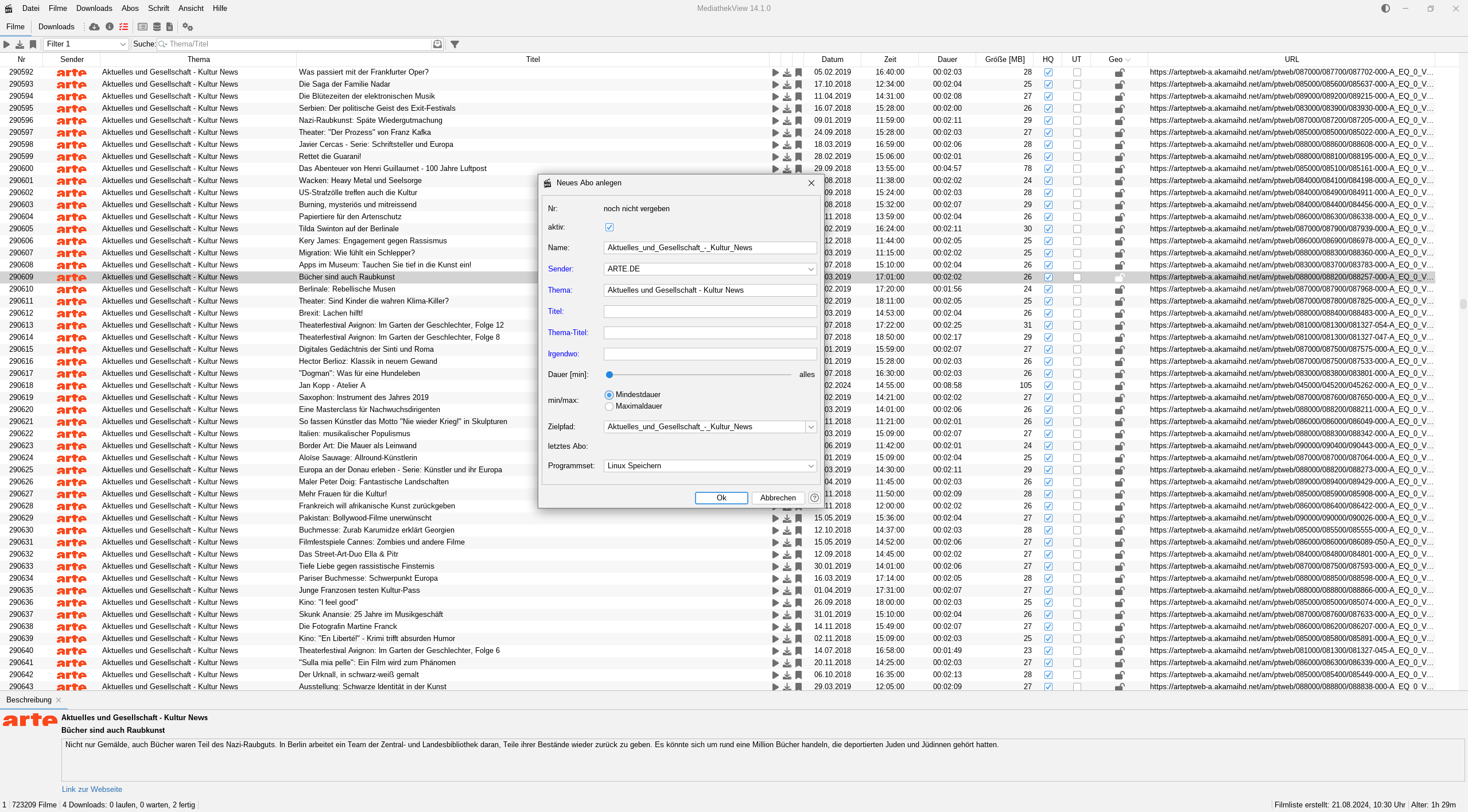Download icon for 'Kino: "I feel good"' row
Viewport: 1468px width, 812px height.
[787, 603]
